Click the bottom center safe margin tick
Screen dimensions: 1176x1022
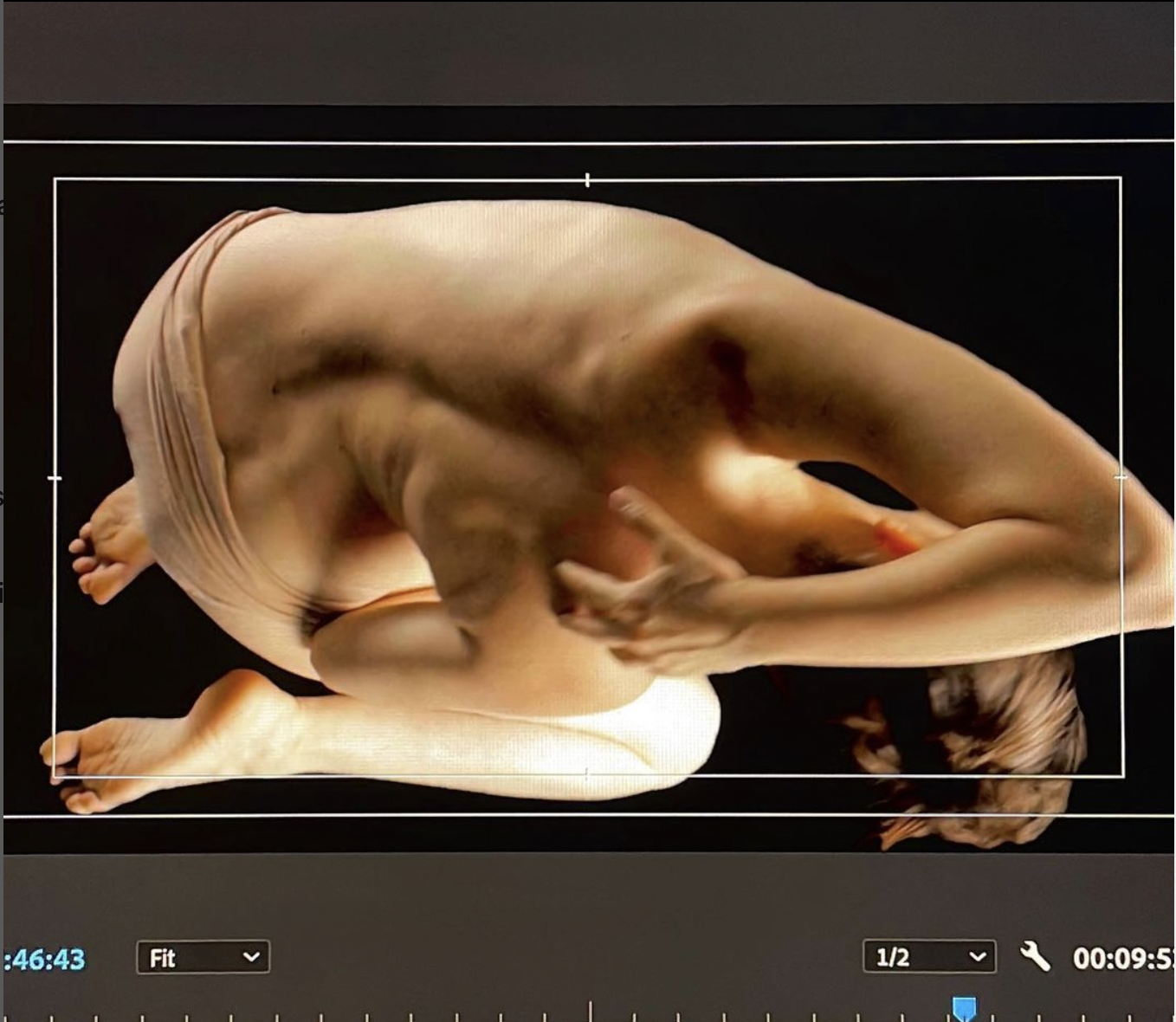tap(587, 773)
